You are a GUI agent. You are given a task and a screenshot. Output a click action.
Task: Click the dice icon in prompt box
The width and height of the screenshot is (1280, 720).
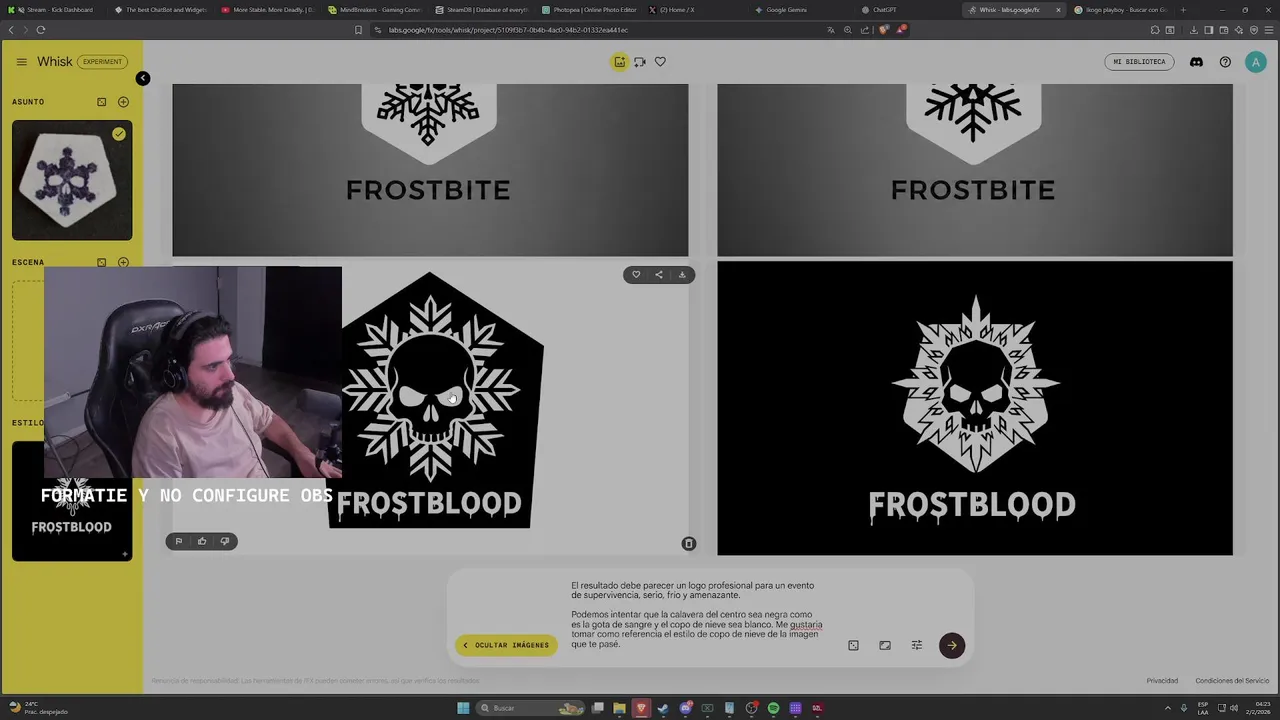[853, 645]
